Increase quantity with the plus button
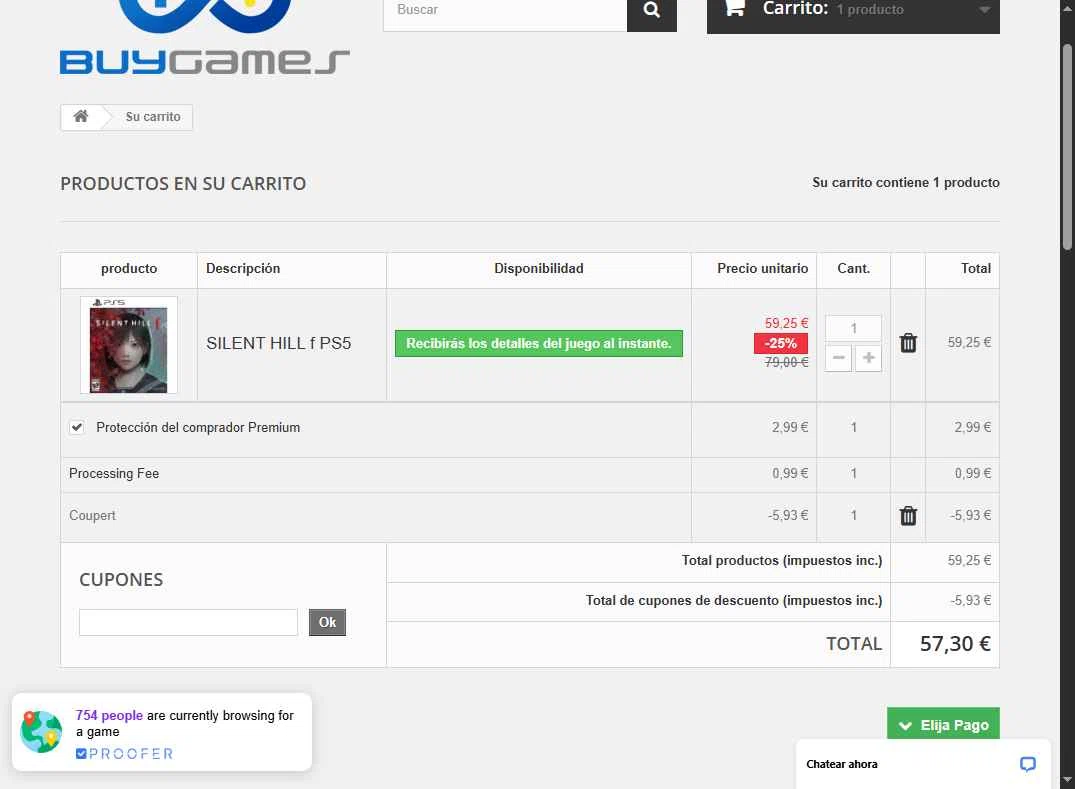 868,358
